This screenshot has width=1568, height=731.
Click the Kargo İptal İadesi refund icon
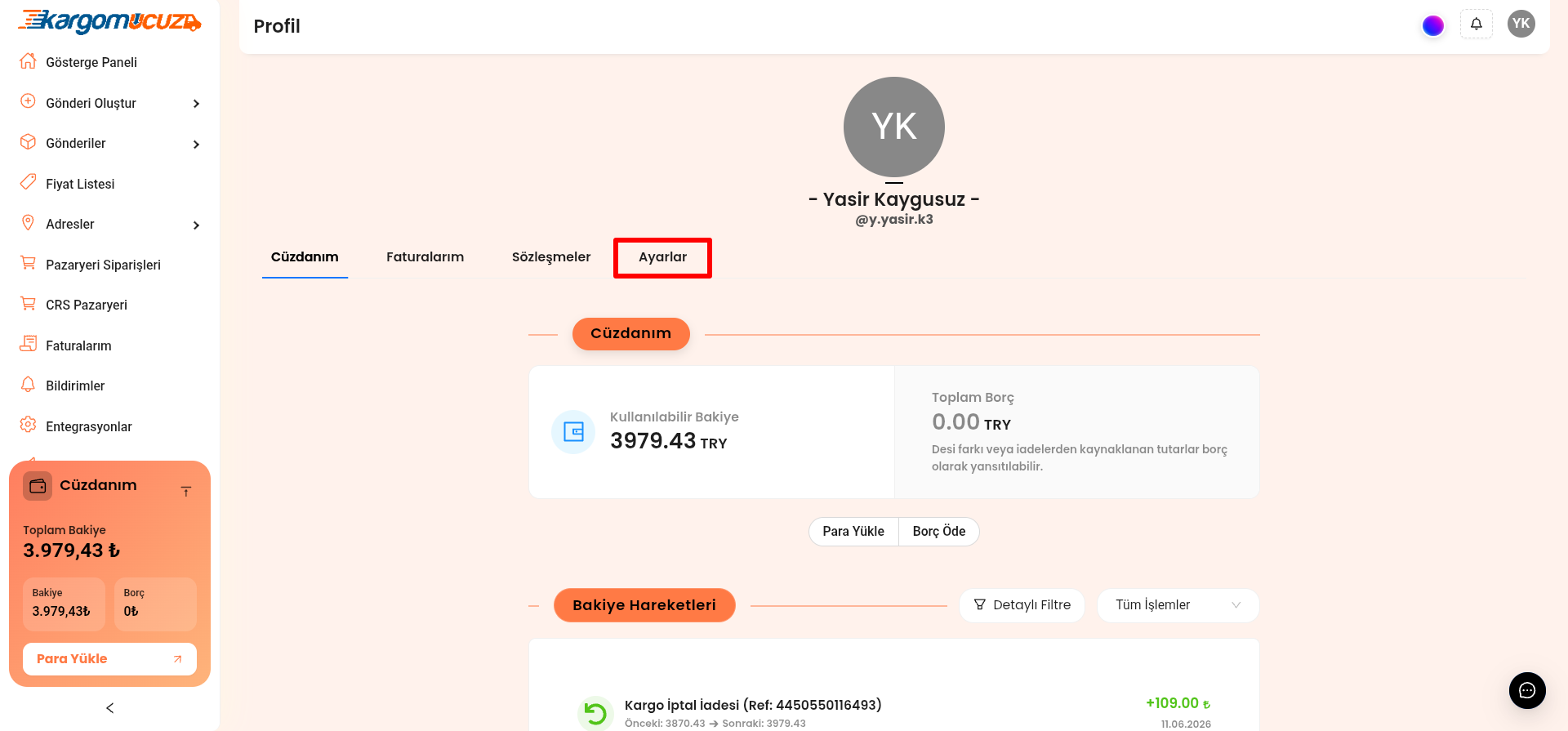tap(595, 714)
